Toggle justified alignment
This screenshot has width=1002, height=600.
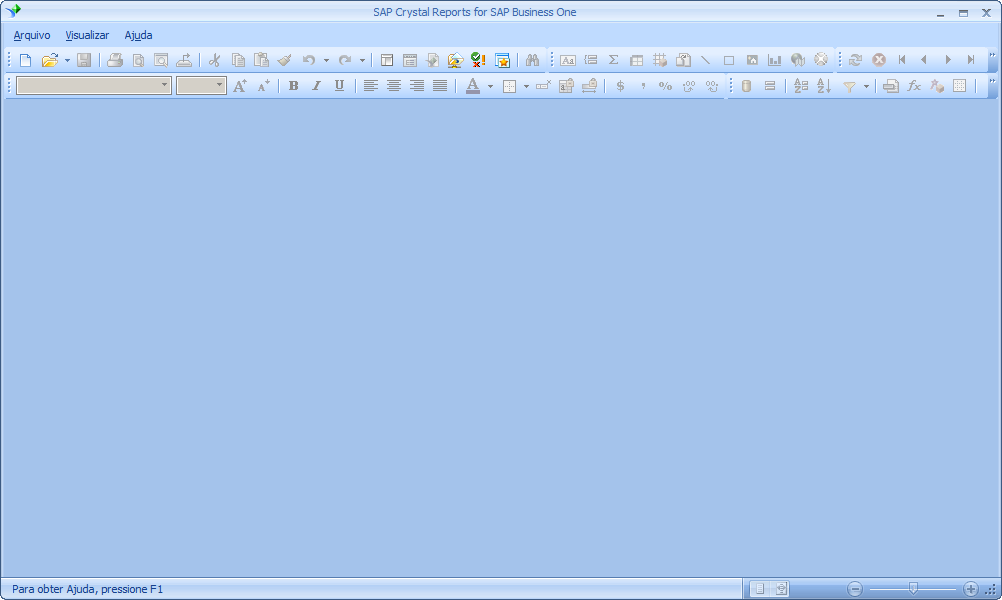coord(440,86)
